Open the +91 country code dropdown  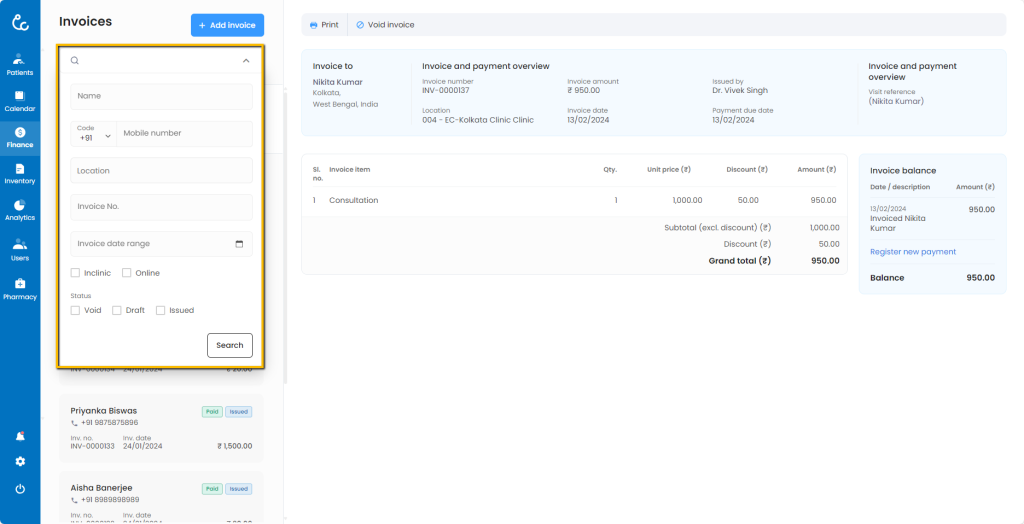tap(93, 134)
